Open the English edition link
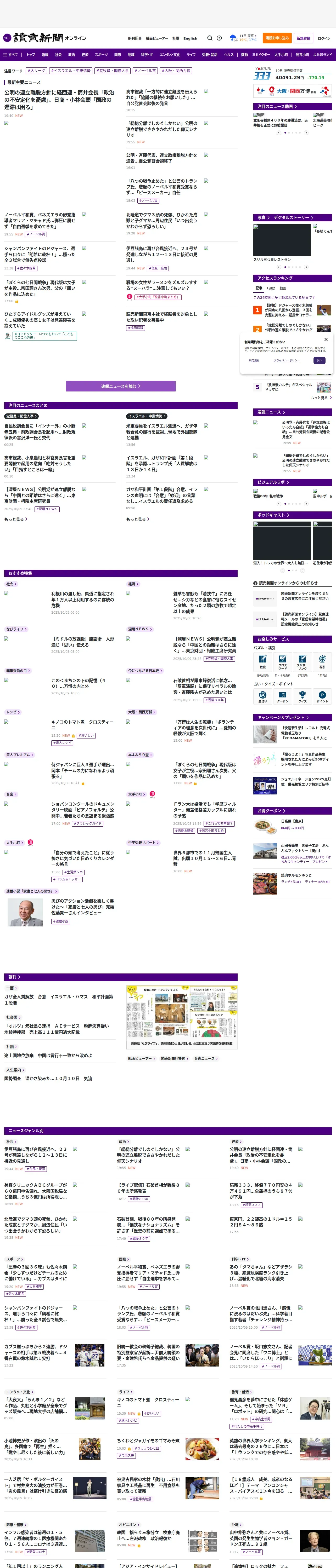Screen dimensions: 336x1568 click(x=190, y=38)
